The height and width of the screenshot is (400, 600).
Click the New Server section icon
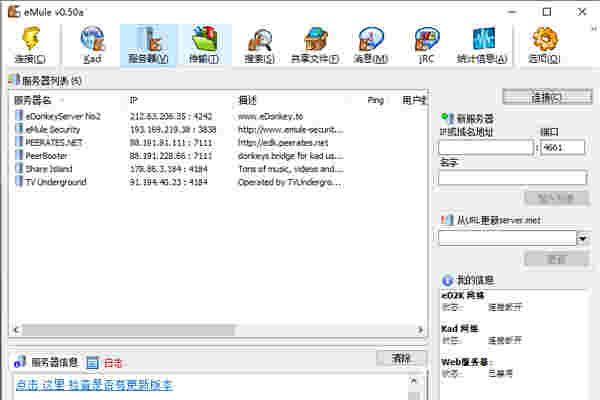pyautogui.click(x=447, y=118)
